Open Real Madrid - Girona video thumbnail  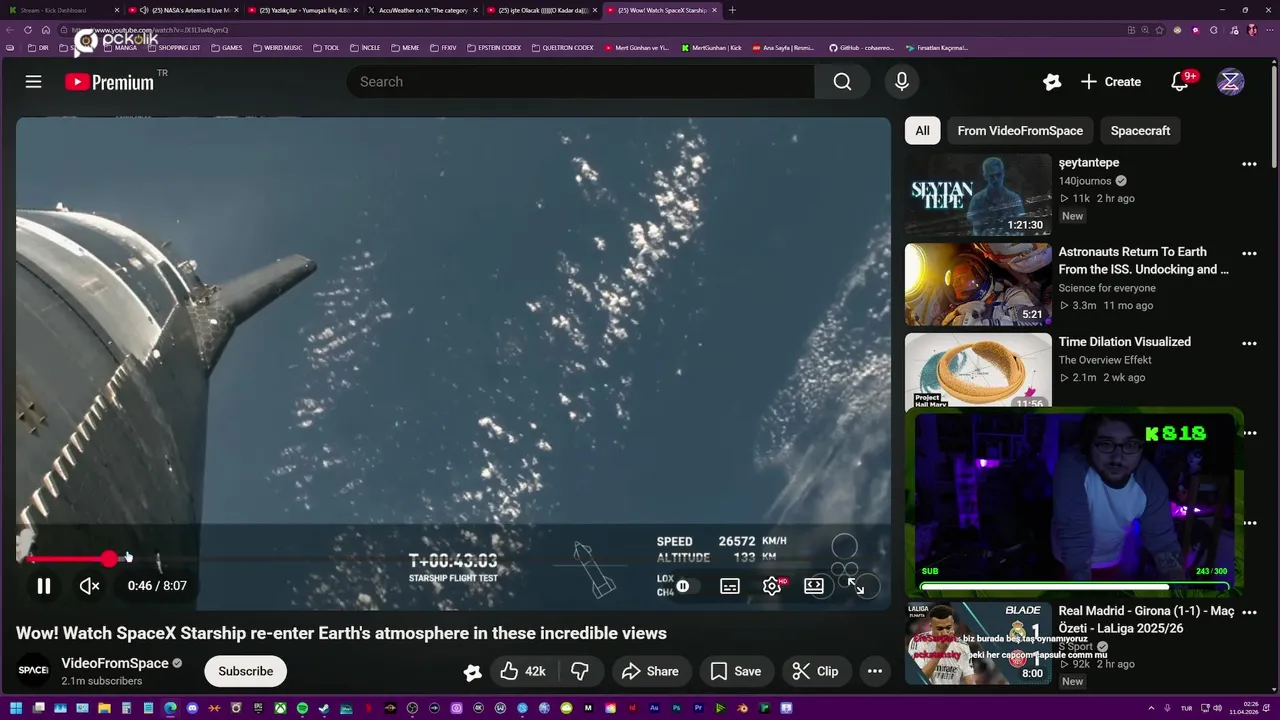pos(978,643)
